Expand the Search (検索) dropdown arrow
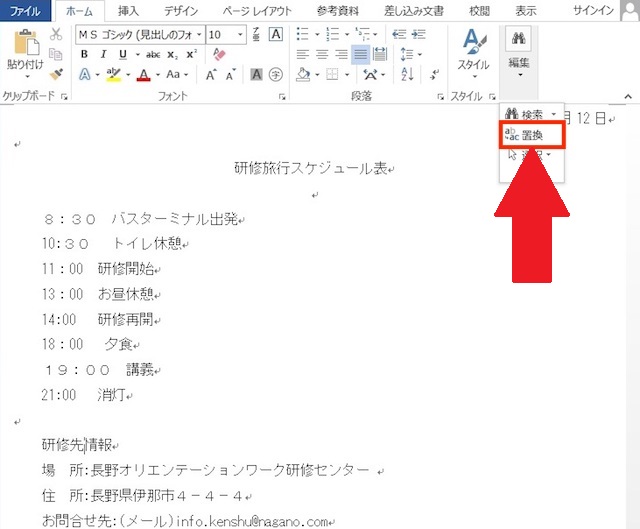This screenshot has height=529, width=640. point(553,114)
